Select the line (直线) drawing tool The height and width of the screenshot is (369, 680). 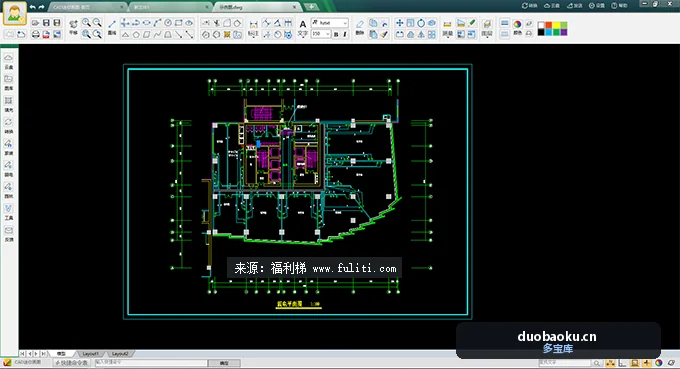coord(112,27)
